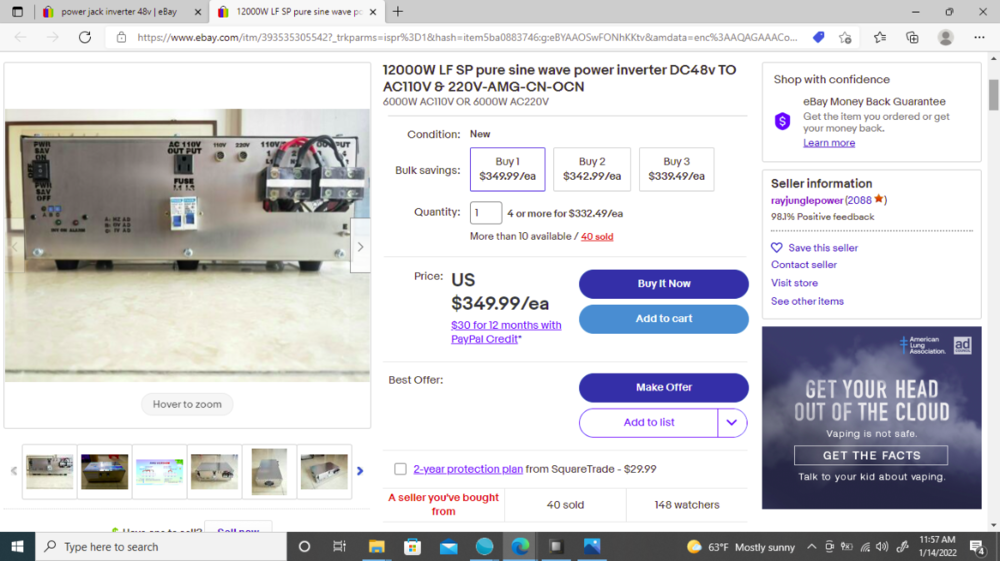This screenshot has width=1000, height=561.
Task: Add this page to favorites star
Action: (x=846, y=38)
